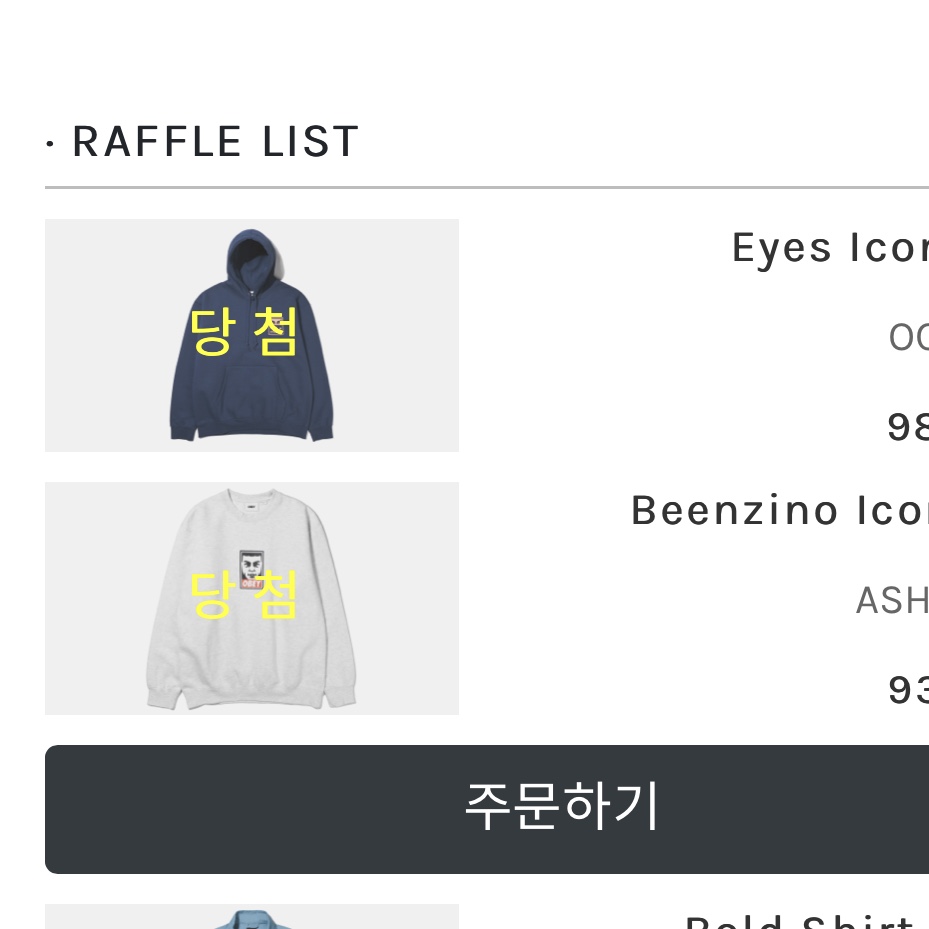Click the price starting with 98

907,427
